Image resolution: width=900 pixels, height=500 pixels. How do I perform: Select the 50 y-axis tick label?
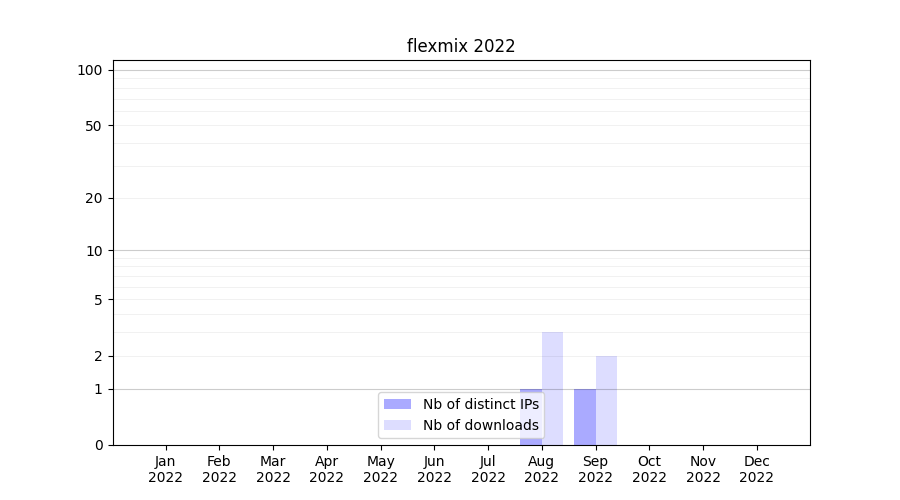click(94, 126)
